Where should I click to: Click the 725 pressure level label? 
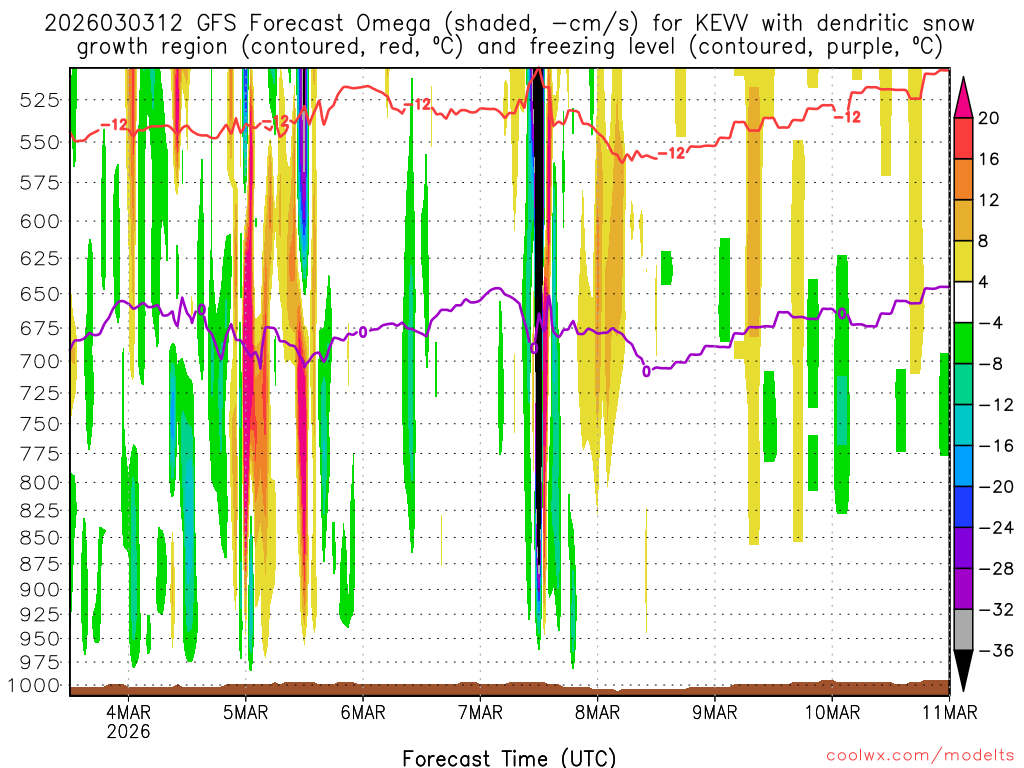pos(39,393)
